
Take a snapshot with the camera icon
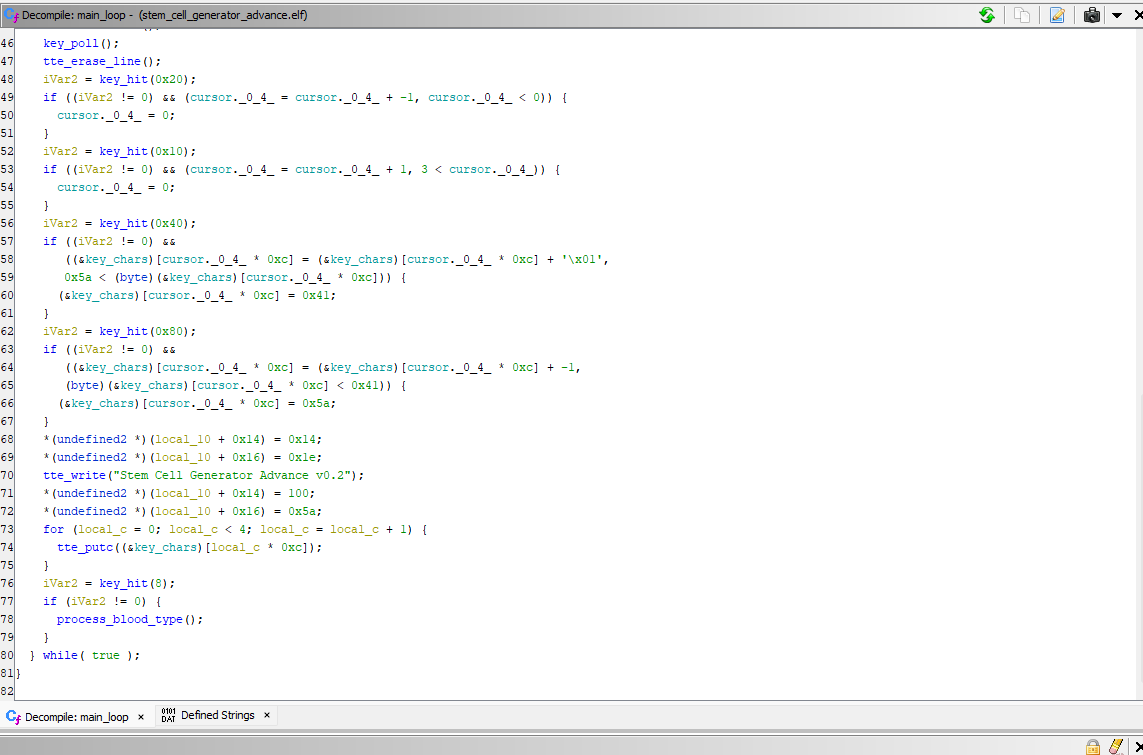1092,15
